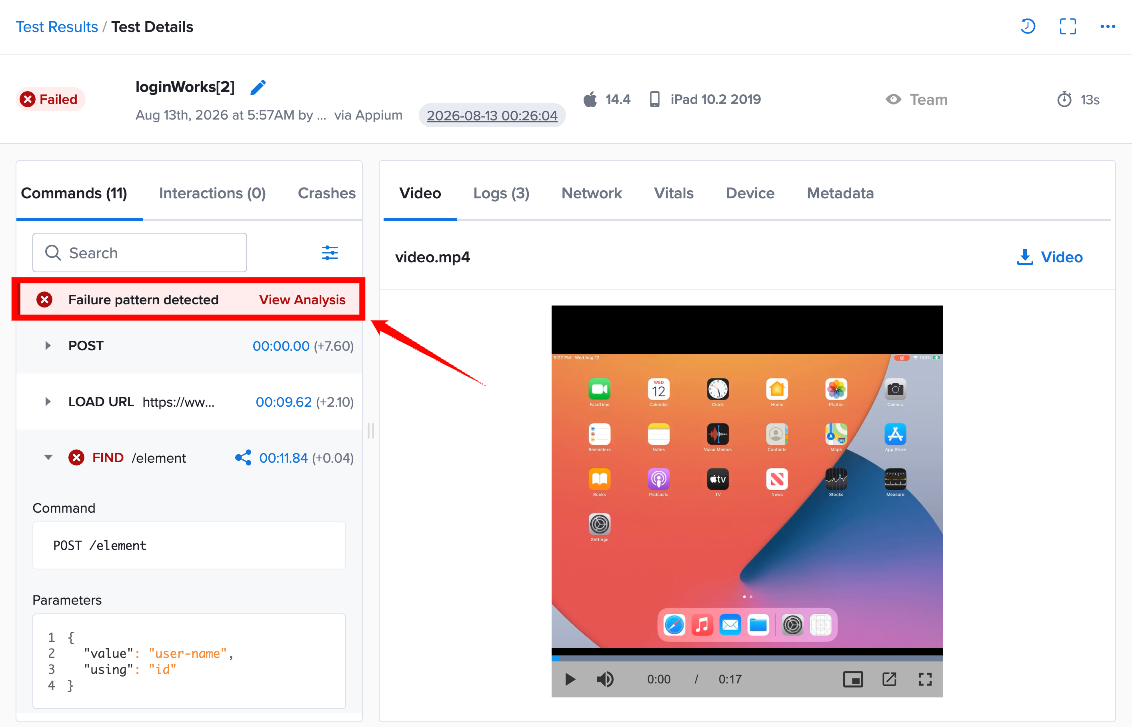The height and width of the screenshot is (727, 1132).
Task: Jump to timestamp 00:11.84 on FIND
Action: pos(284,458)
